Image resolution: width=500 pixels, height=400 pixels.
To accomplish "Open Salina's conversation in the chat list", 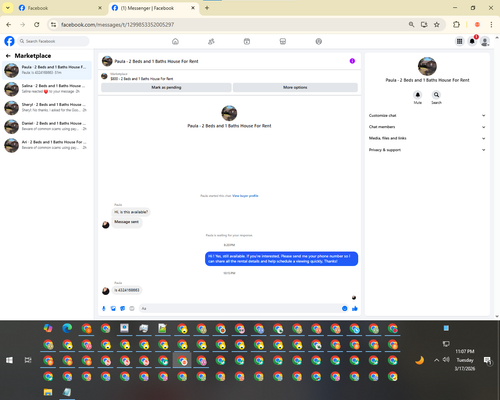I will pyautogui.click(x=47, y=89).
